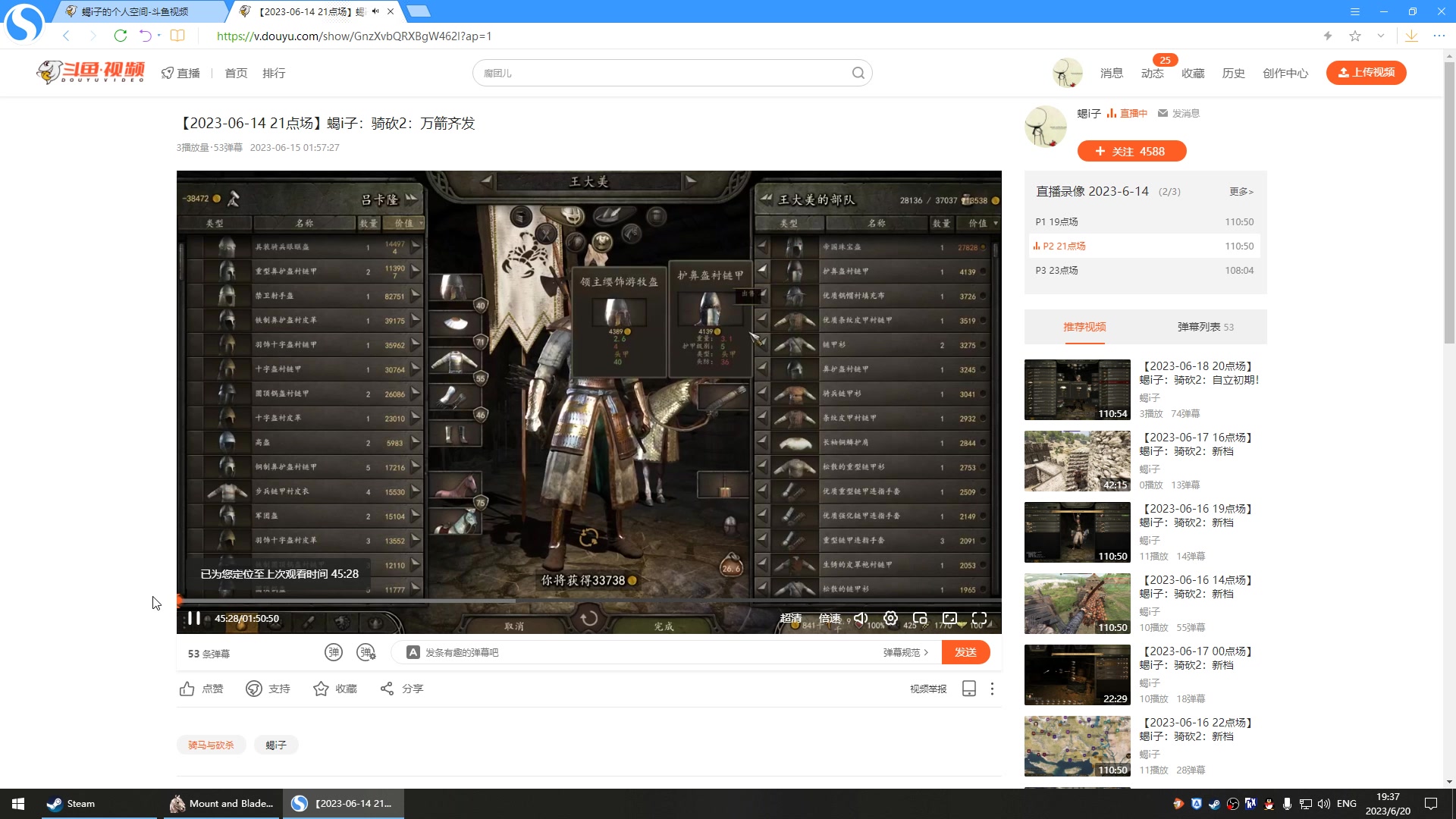Open 倍速 playback speed selector

pyautogui.click(x=830, y=618)
